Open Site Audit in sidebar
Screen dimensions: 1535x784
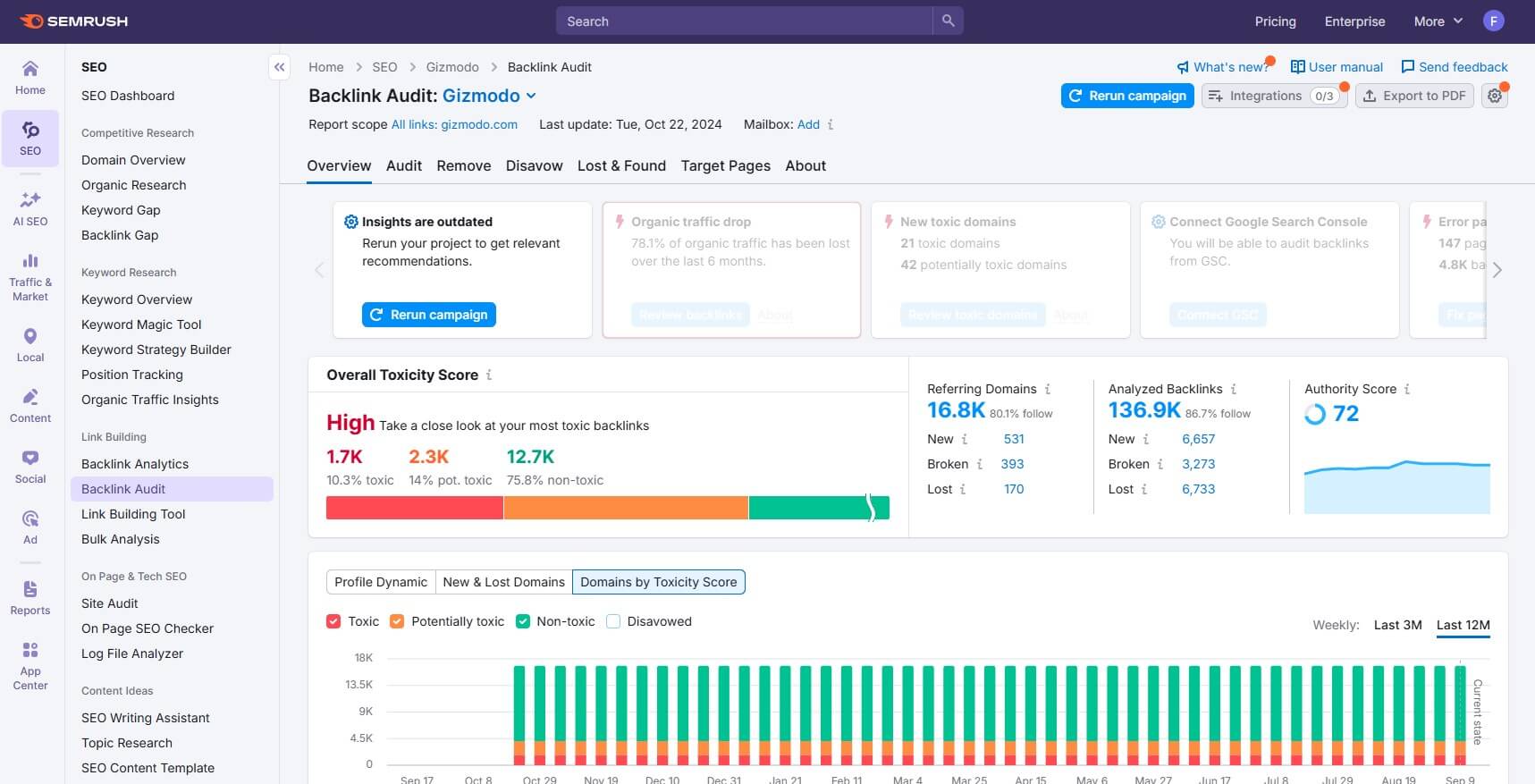click(x=110, y=603)
